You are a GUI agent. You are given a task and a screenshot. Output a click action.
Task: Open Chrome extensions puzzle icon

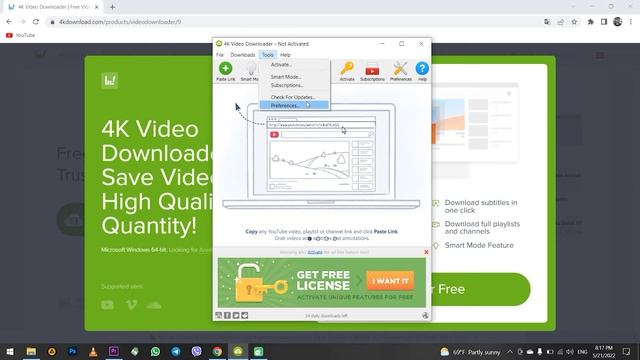(x=591, y=22)
